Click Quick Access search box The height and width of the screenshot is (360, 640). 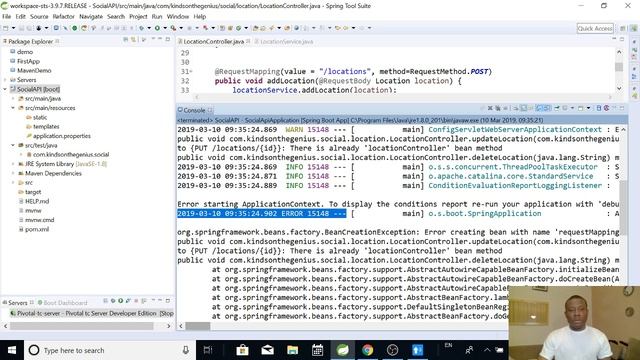pos(595,28)
